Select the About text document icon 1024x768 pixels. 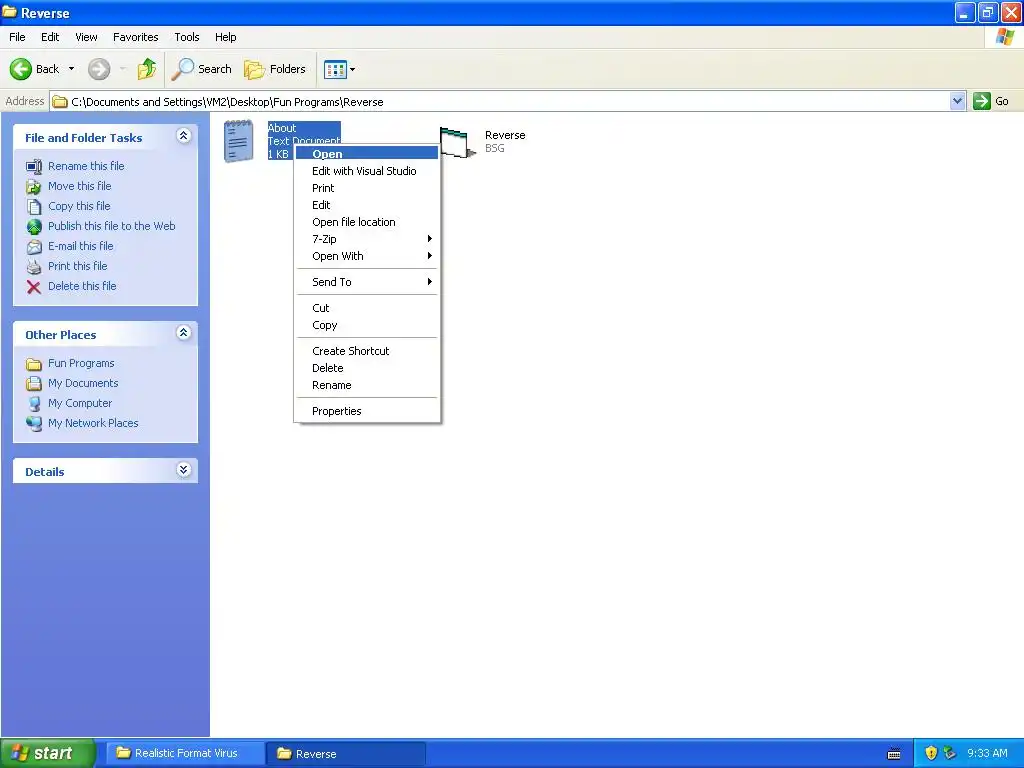tap(238, 140)
